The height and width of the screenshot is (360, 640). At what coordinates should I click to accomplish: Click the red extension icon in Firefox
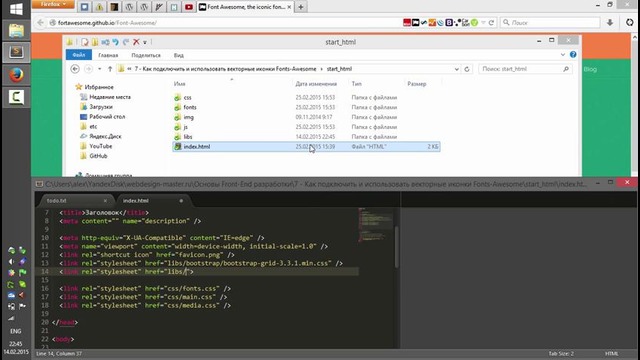[x=407, y=23]
